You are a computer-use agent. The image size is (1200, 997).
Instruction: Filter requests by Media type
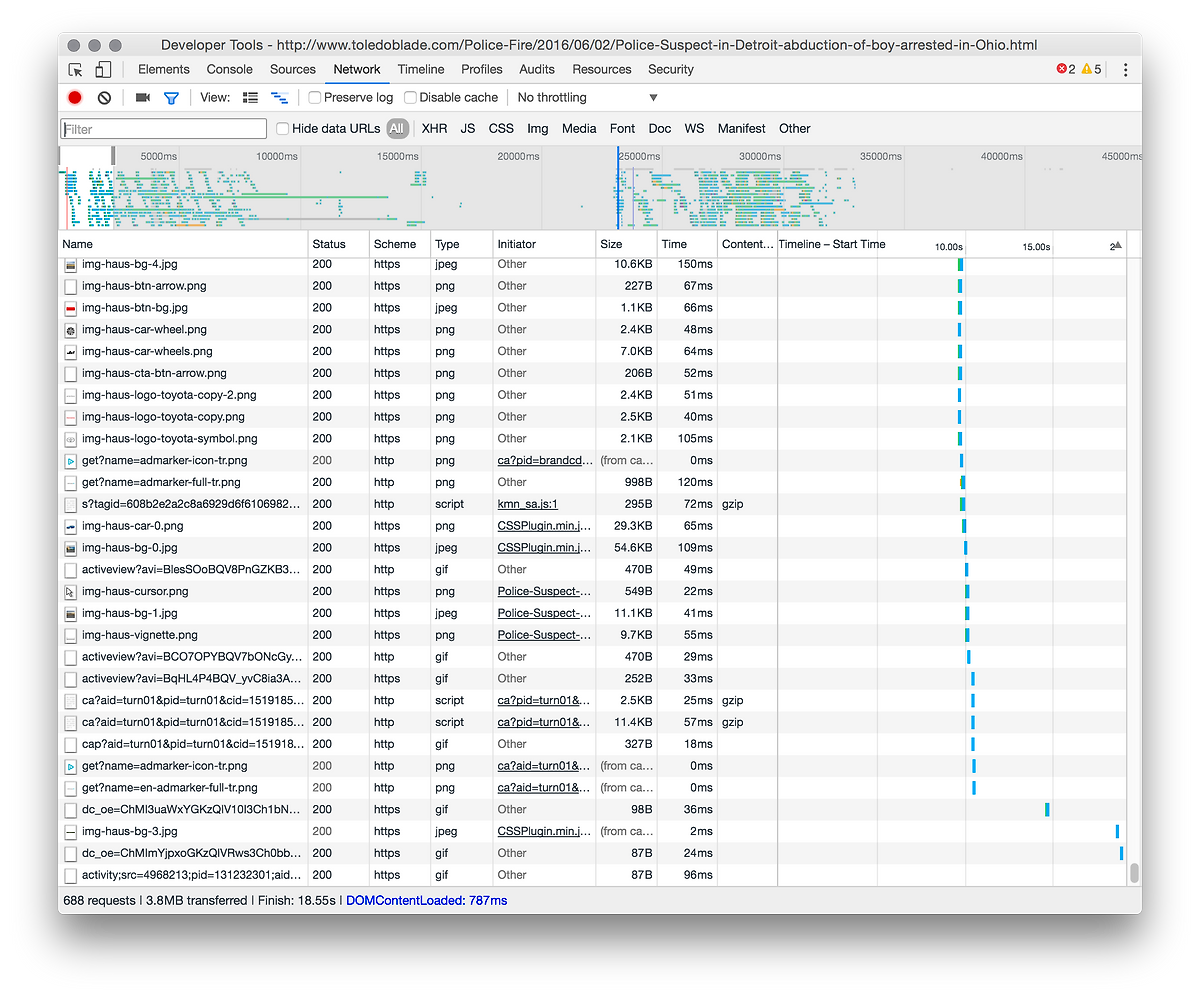[x=579, y=129]
